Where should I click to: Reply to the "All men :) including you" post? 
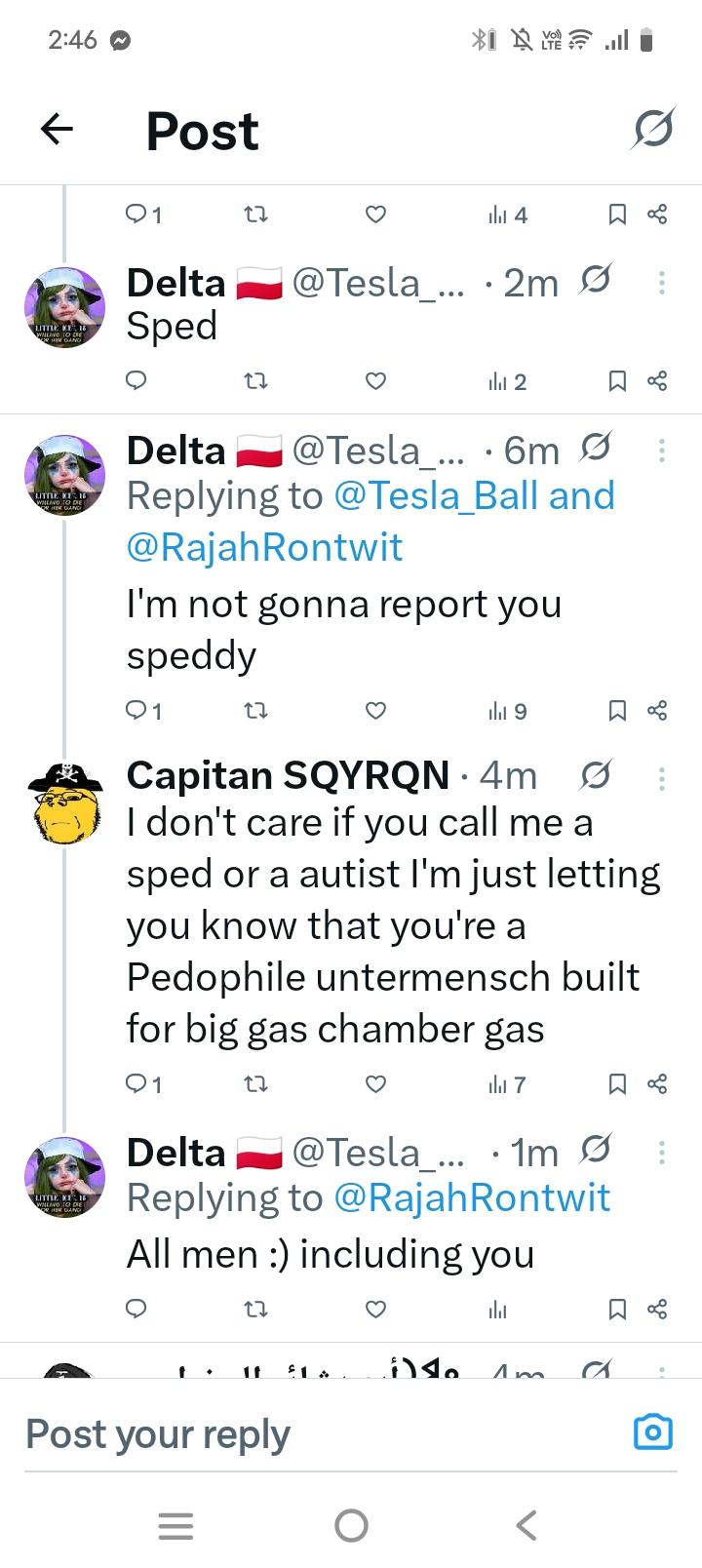coord(137,1309)
